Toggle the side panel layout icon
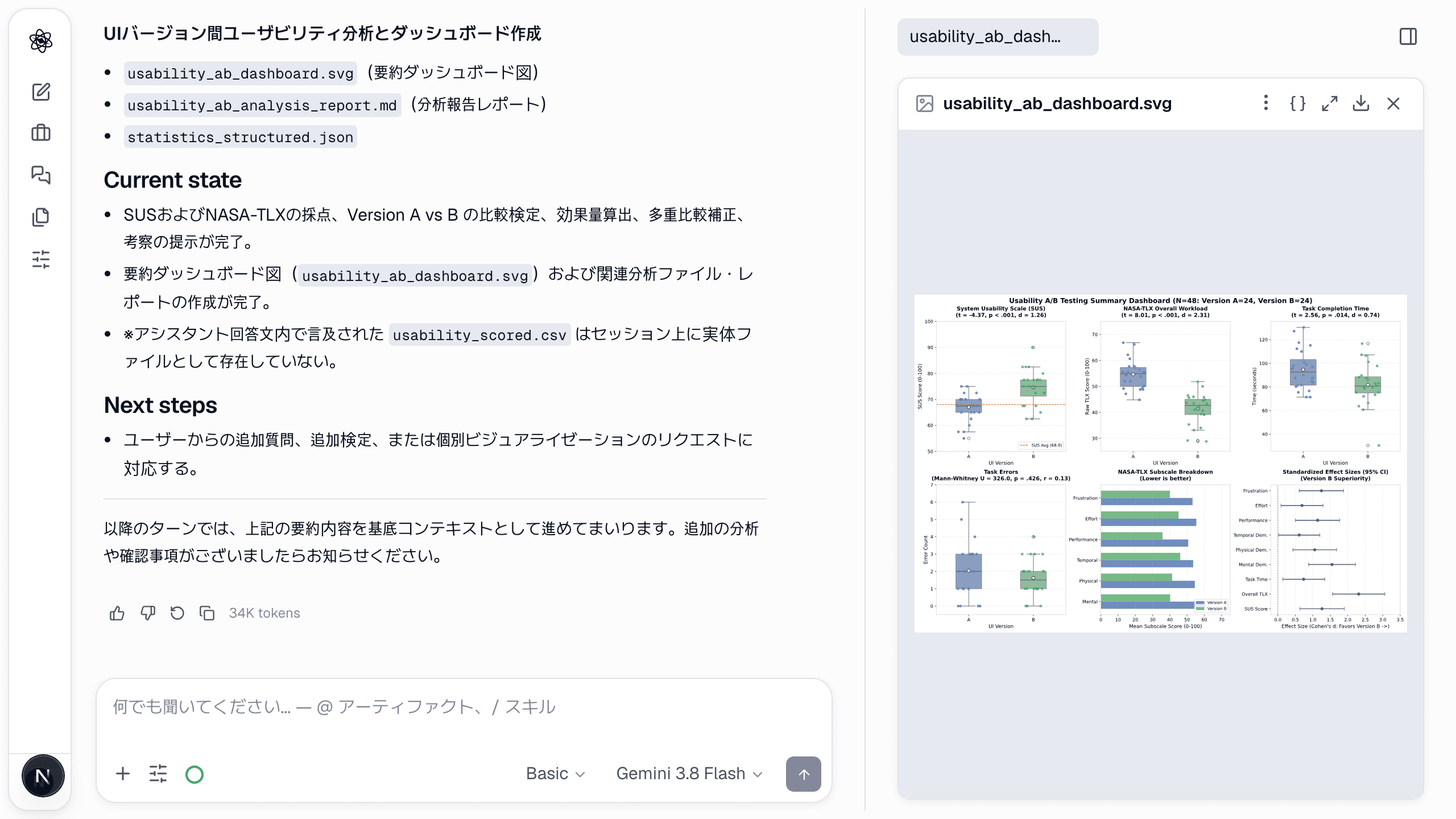1456x819 pixels. 1408,37
